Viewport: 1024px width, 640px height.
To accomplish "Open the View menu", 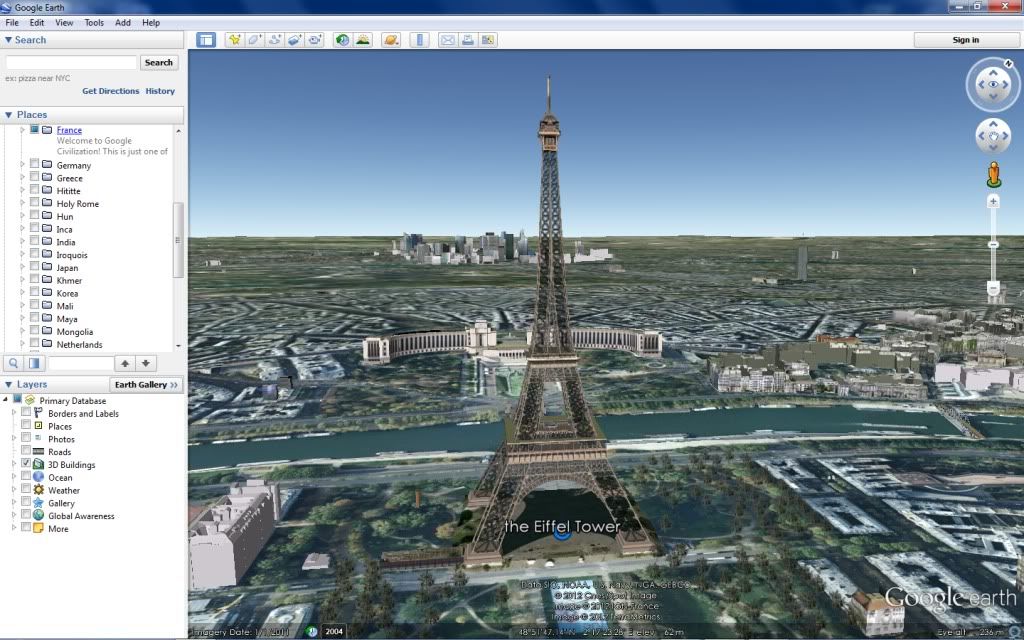I will (64, 22).
